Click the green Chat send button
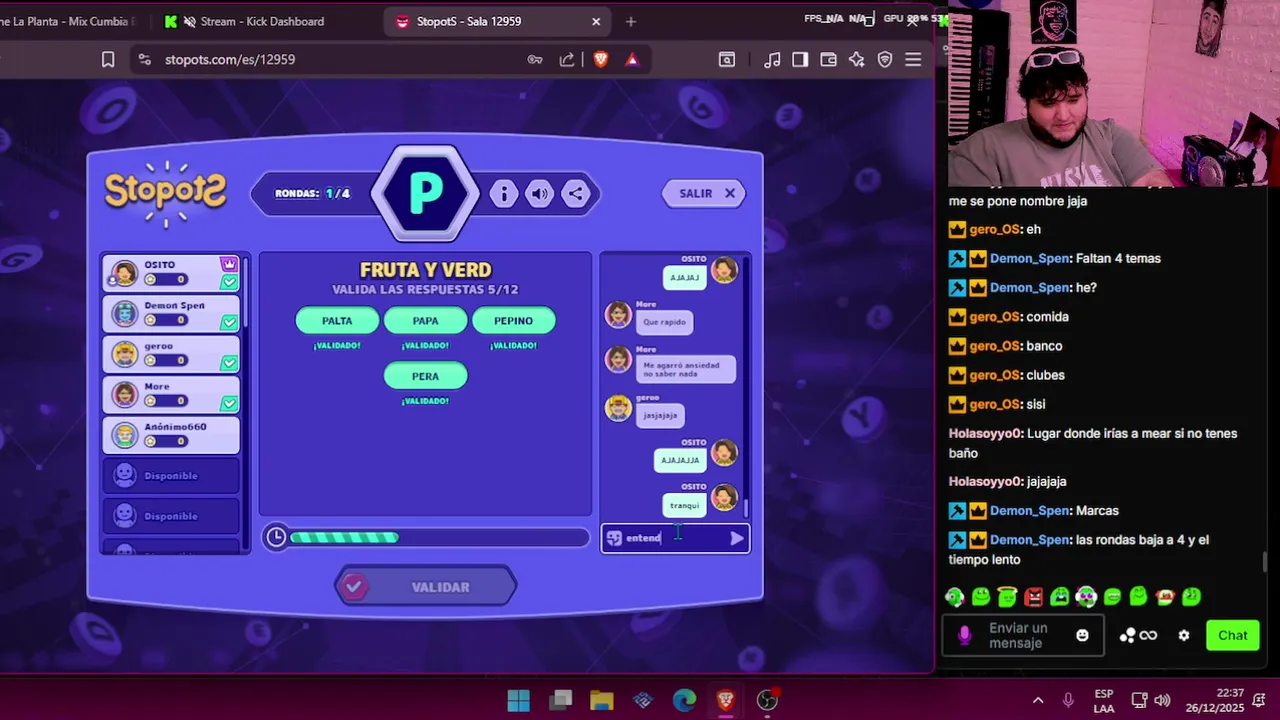1280x720 pixels. click(x=1232, y=635)
